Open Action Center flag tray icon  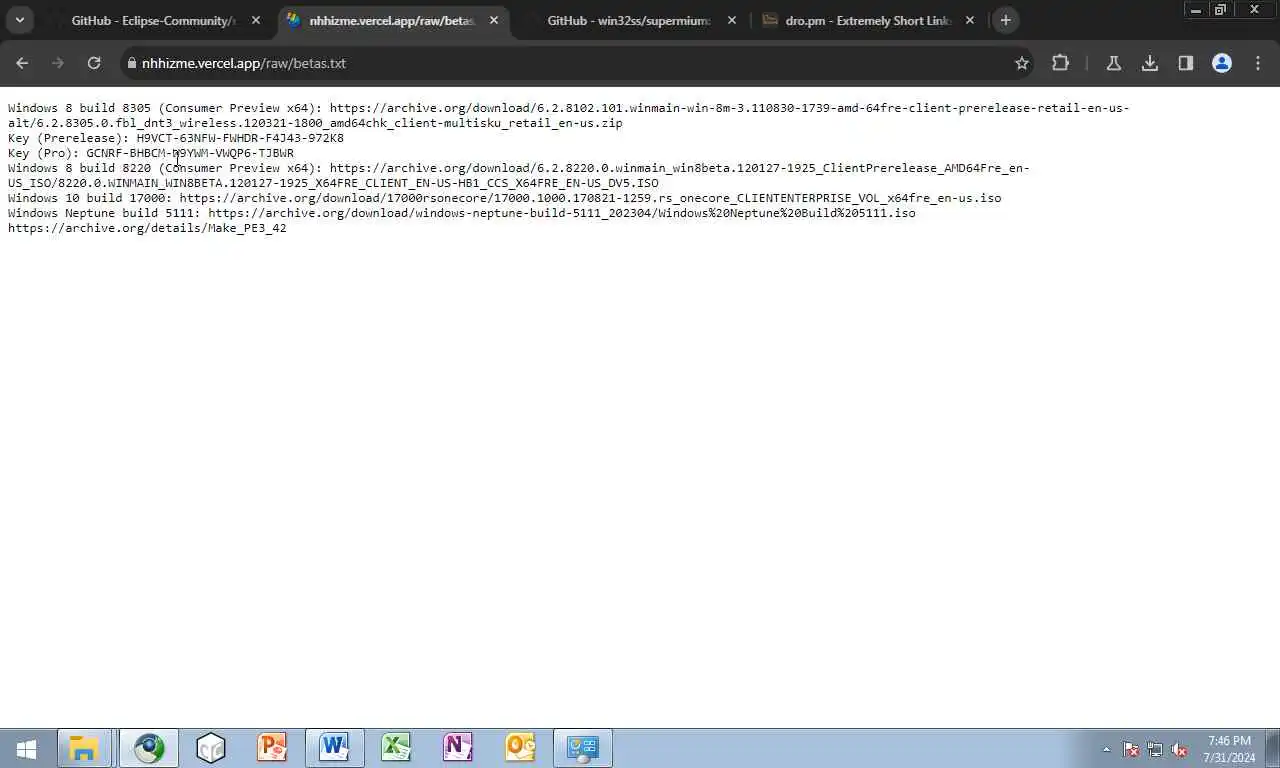click(x=1131, y=749)
